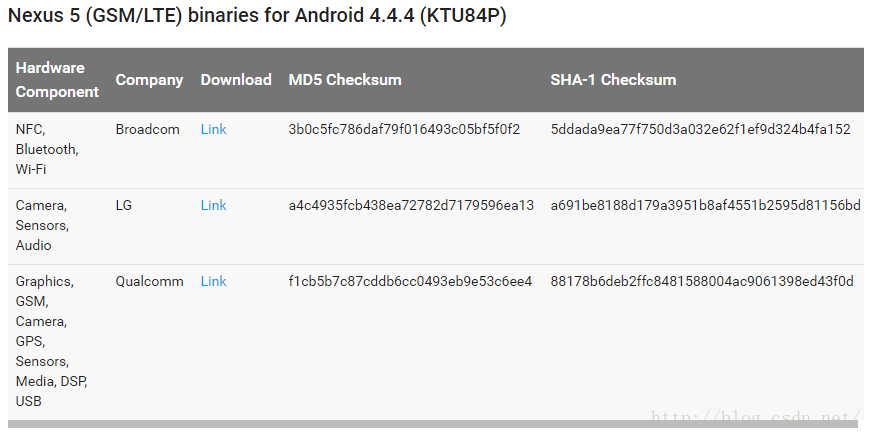Open the LG binaries download Link
Image resolution: width=873 pixels, height=438 pixels.
(x=213, y=205)
